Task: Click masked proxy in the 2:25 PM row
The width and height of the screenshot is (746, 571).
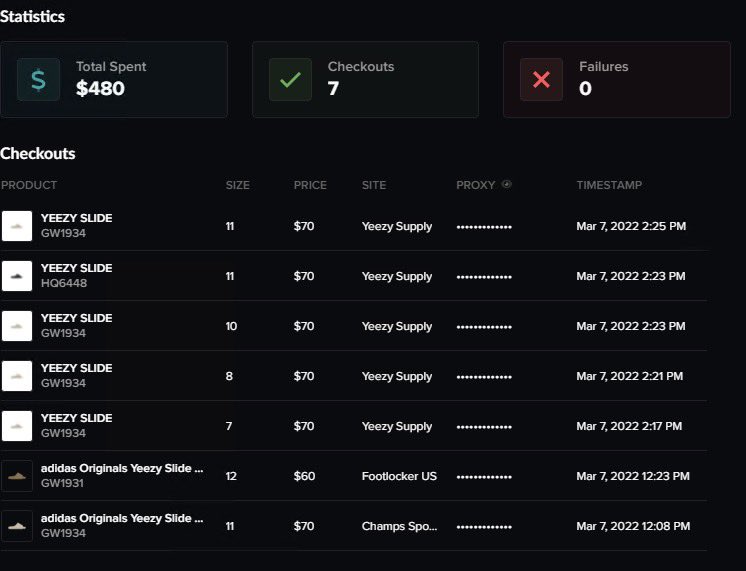Action: click(x=484, y=227)
